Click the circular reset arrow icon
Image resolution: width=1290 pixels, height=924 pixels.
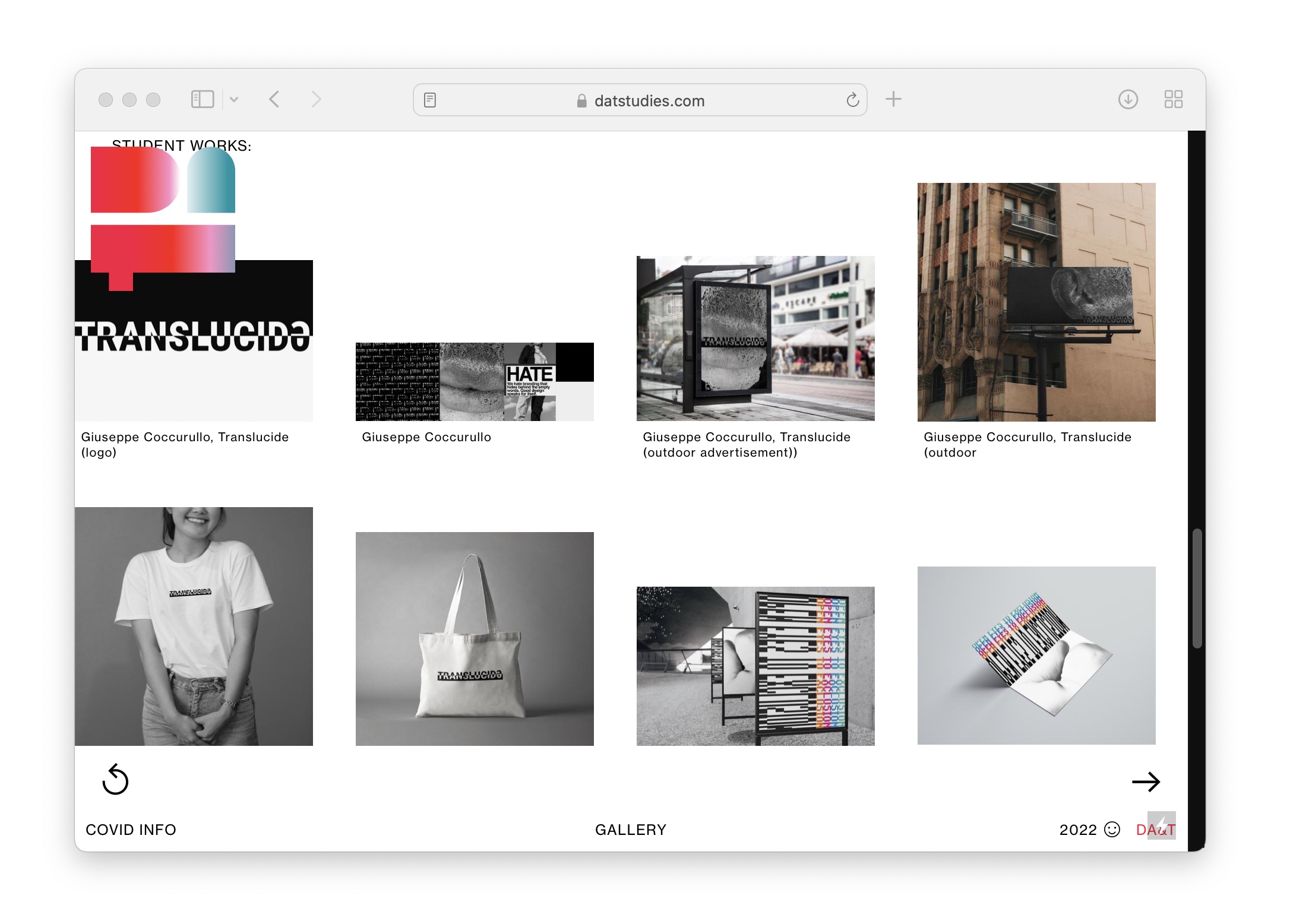pos(115,780)
